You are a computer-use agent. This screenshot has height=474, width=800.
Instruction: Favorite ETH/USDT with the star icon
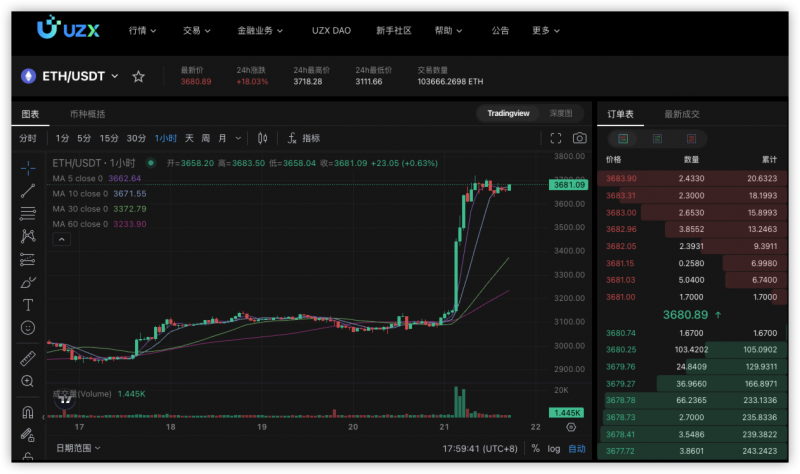[x=138, y=77]
